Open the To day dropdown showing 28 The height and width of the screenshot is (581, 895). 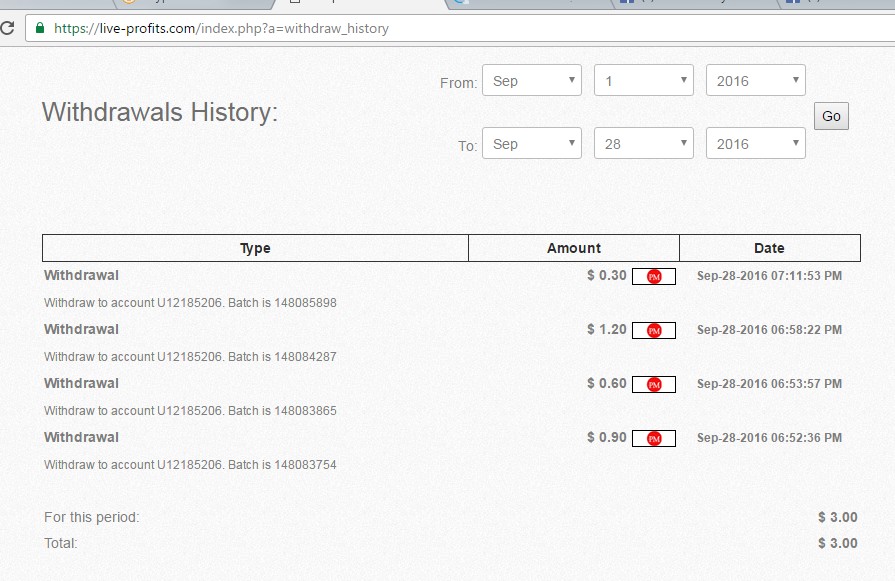pos(644,143)
